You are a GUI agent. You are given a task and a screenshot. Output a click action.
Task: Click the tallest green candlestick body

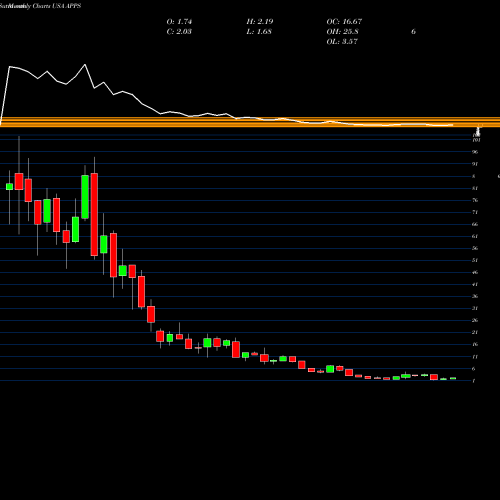click(85, 197)
